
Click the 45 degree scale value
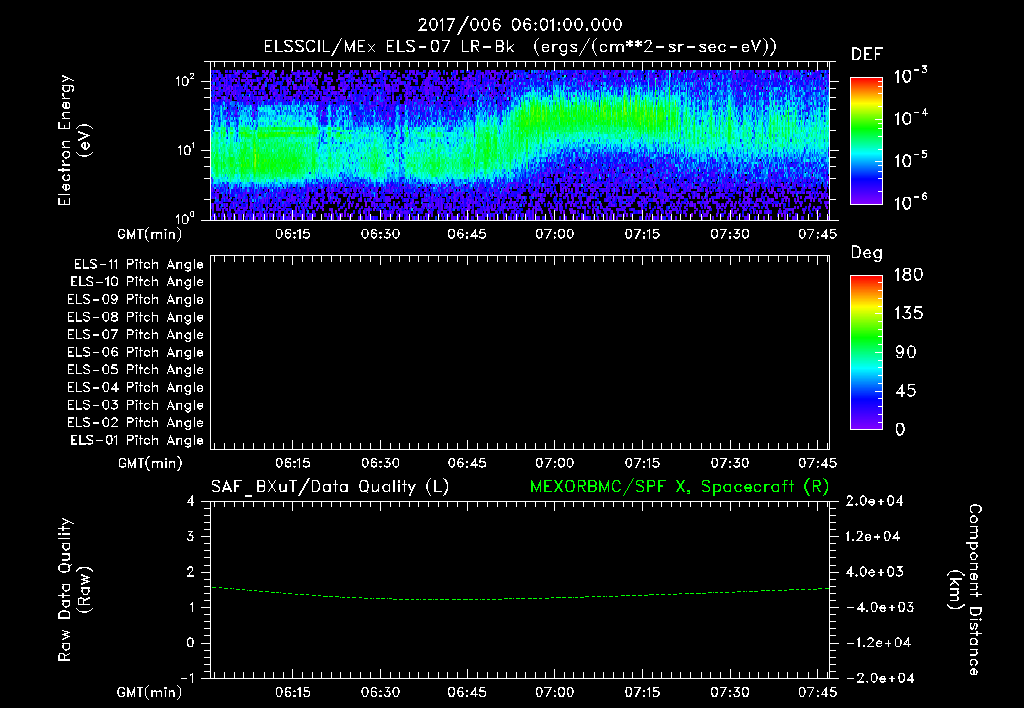click(906, 391)
